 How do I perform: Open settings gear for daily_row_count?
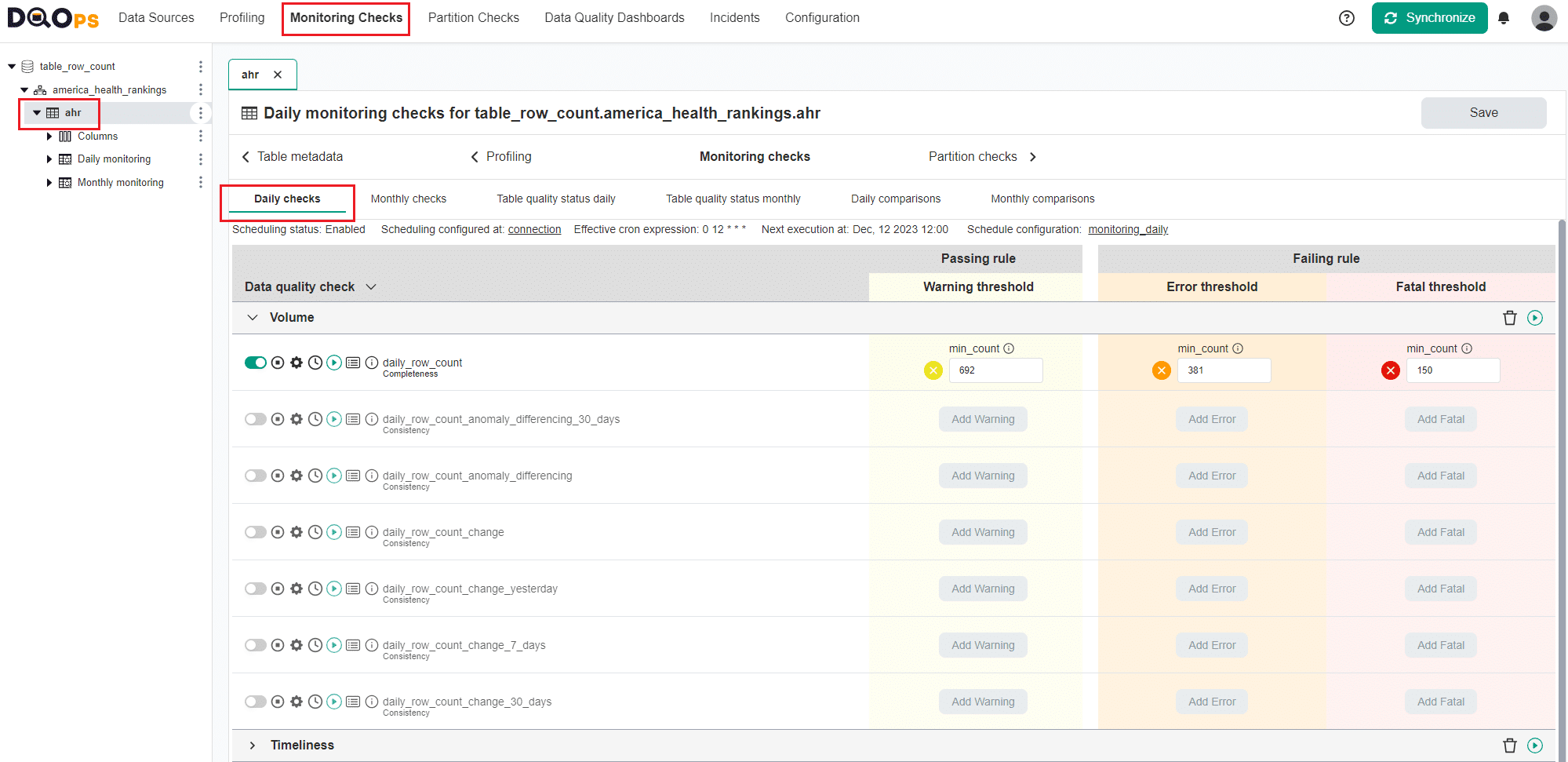pos(297,363)
